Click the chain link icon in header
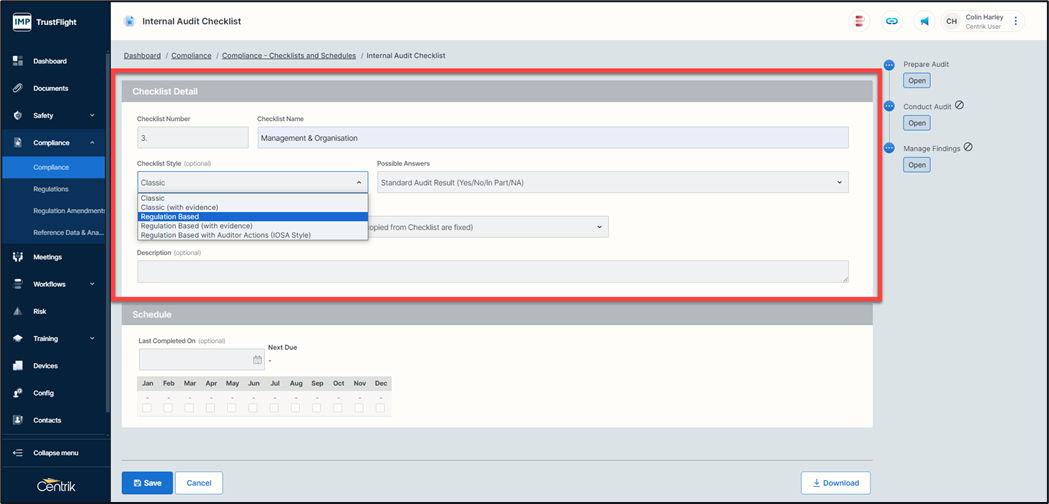 892,21
